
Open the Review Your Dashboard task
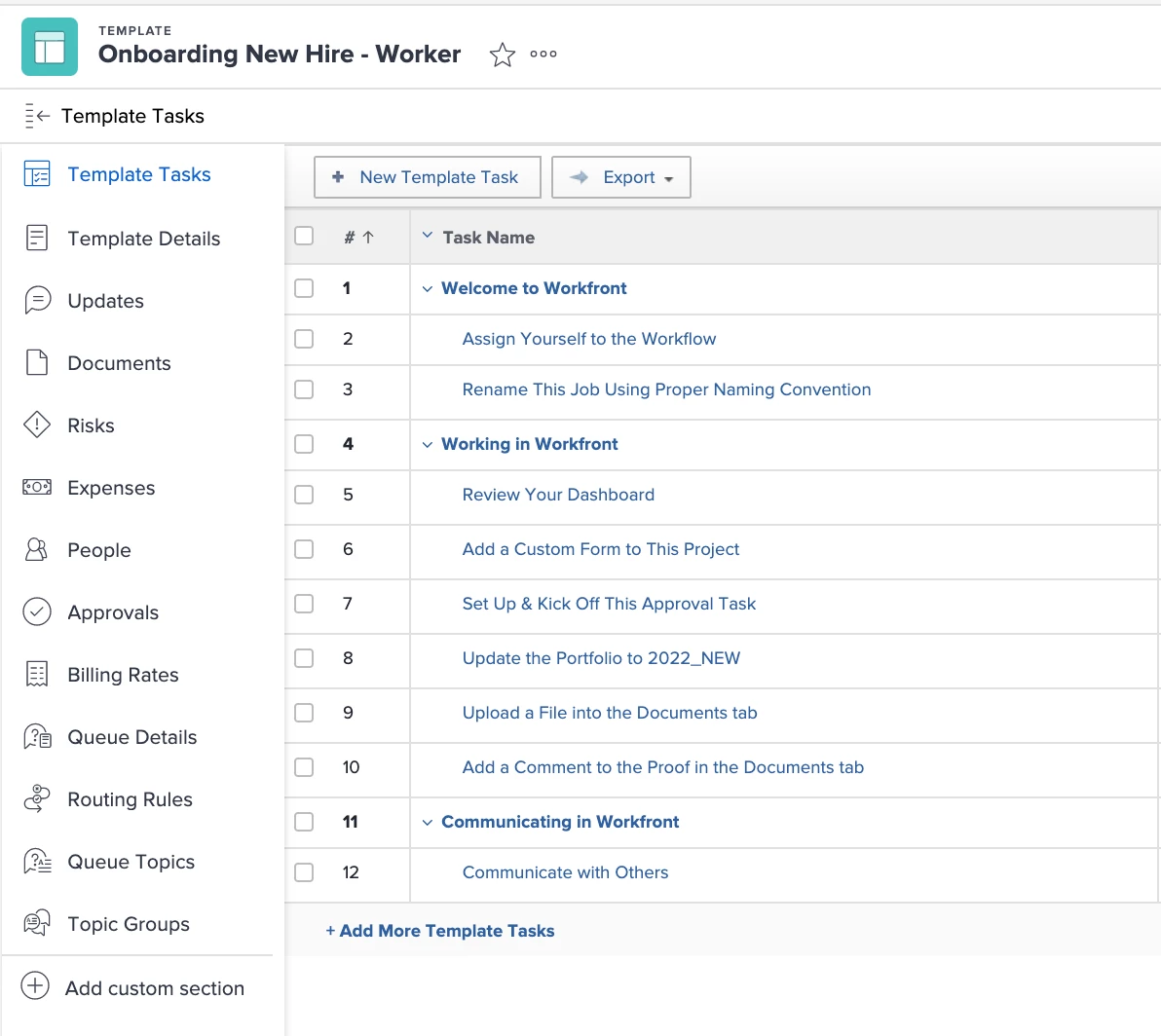(558, 495)
